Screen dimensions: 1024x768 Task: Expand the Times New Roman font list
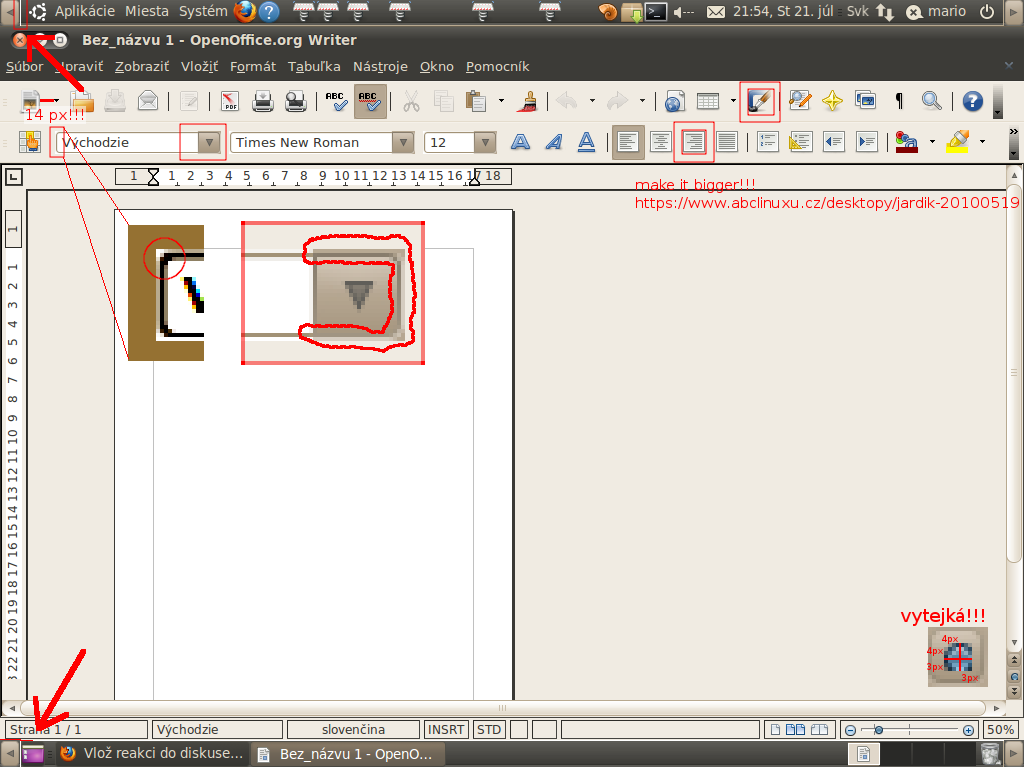tap(403, 142)
